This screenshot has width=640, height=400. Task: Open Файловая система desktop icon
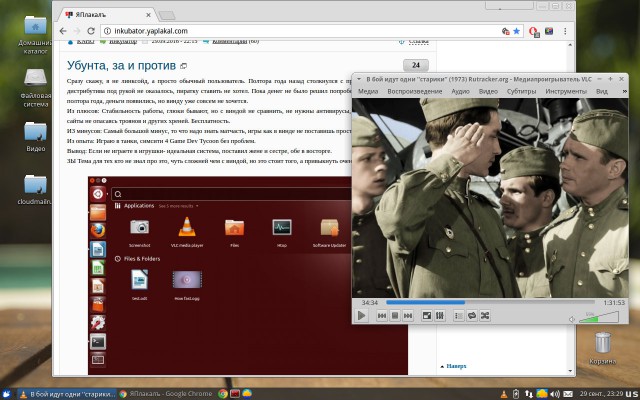pos(36,87)
